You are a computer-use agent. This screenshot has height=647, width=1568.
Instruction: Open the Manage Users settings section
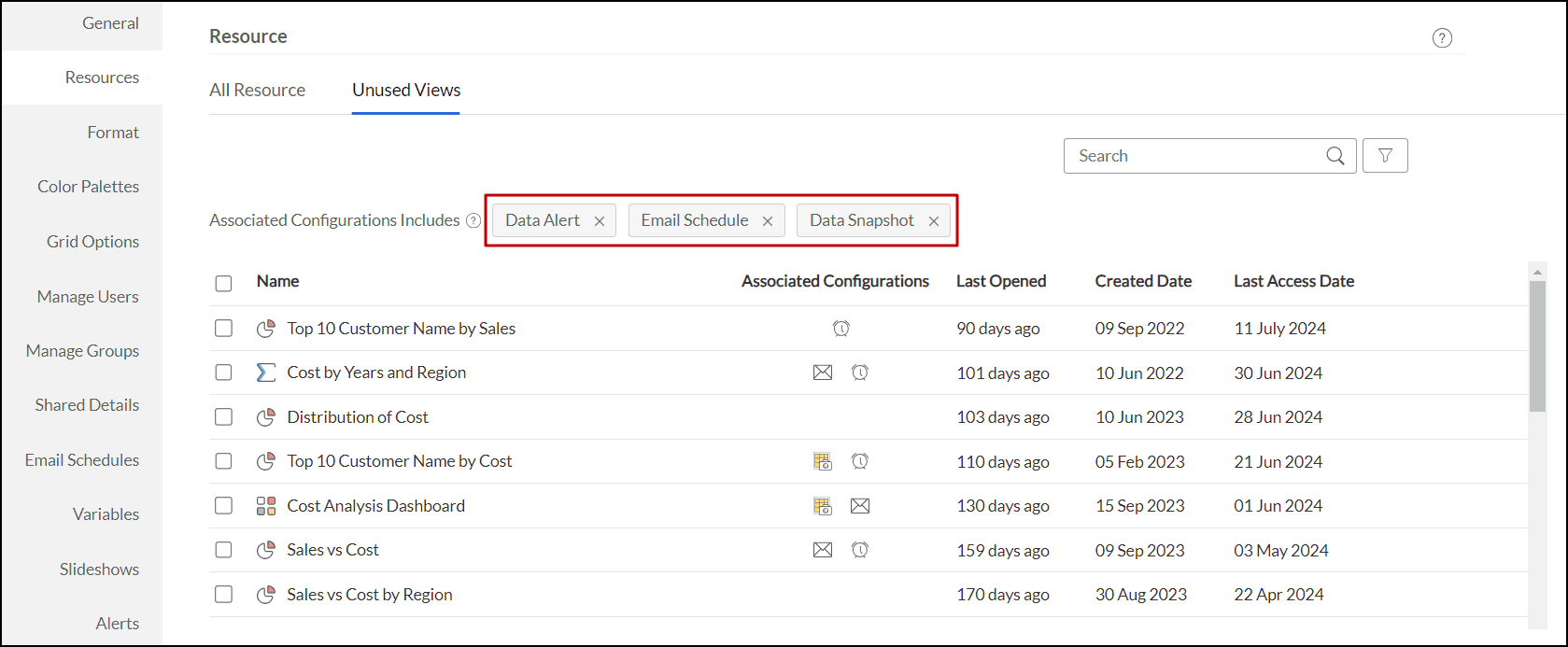pyautogui.click(x=88, y=297)
